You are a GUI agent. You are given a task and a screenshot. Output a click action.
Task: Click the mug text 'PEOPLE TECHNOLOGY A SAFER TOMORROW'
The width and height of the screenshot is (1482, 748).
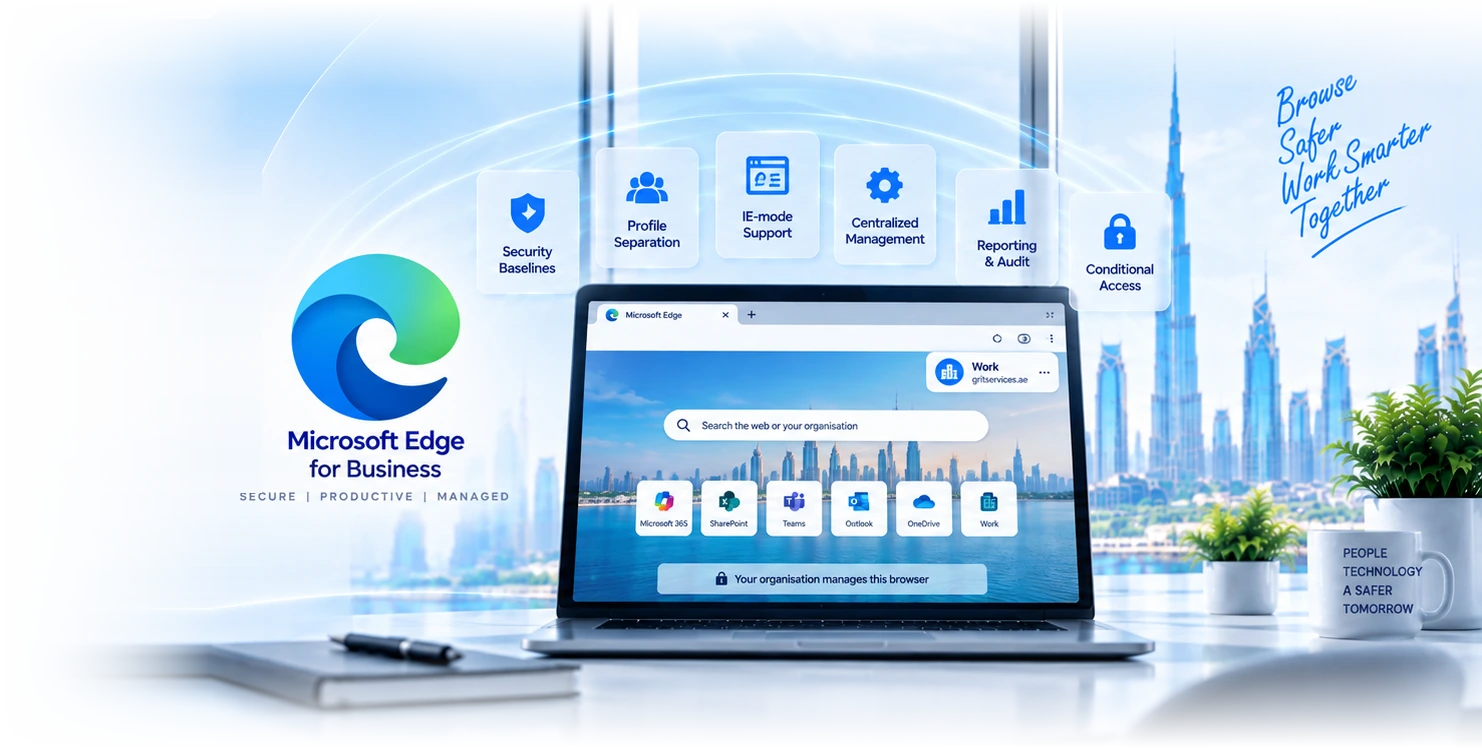click(x=1382, y=581)
